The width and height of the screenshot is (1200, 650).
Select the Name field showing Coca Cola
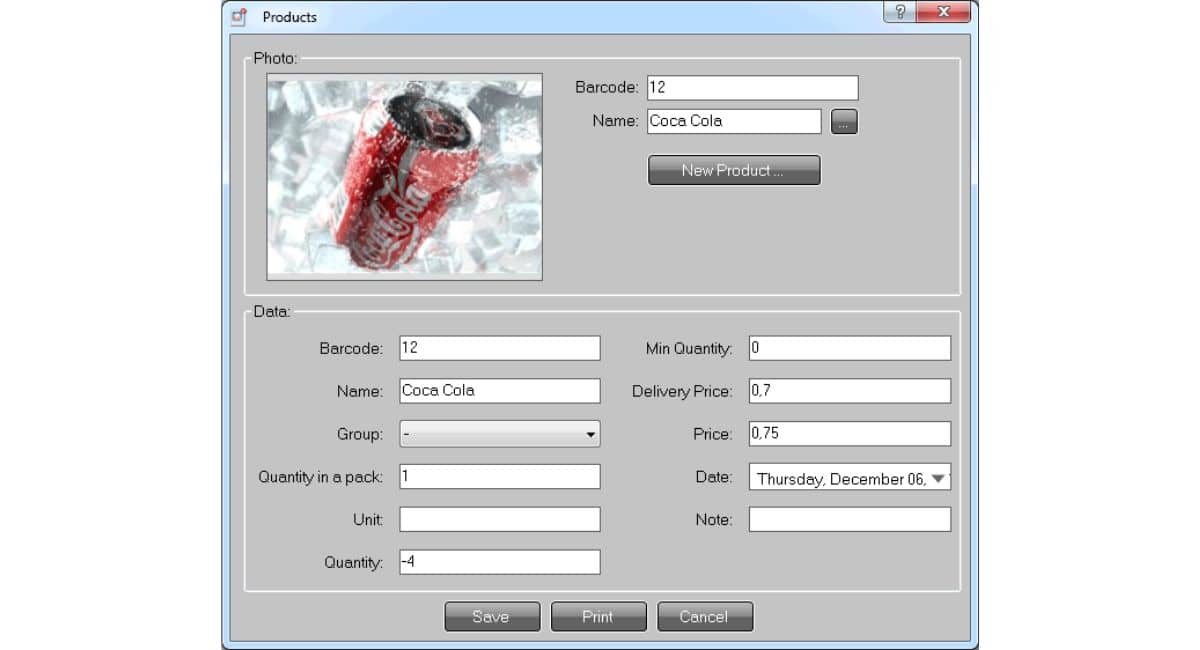click(734, 120)
